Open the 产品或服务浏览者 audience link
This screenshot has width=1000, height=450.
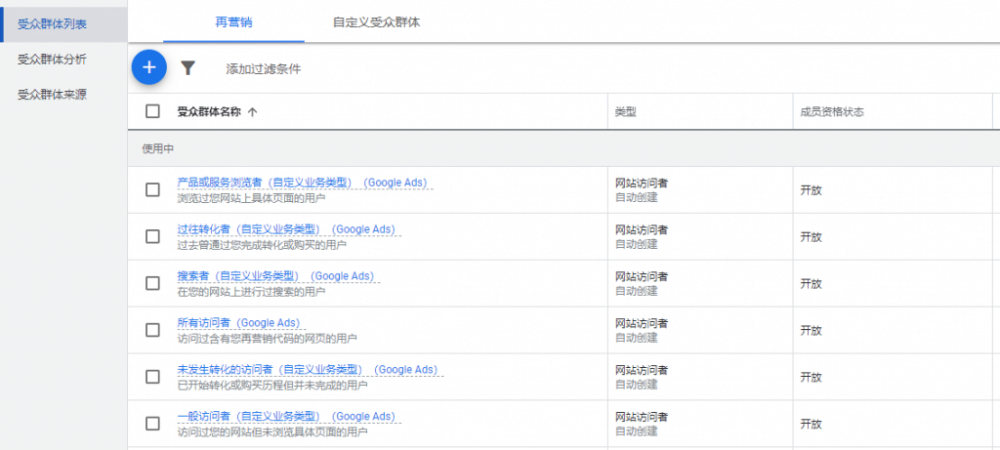pos(265,182)
